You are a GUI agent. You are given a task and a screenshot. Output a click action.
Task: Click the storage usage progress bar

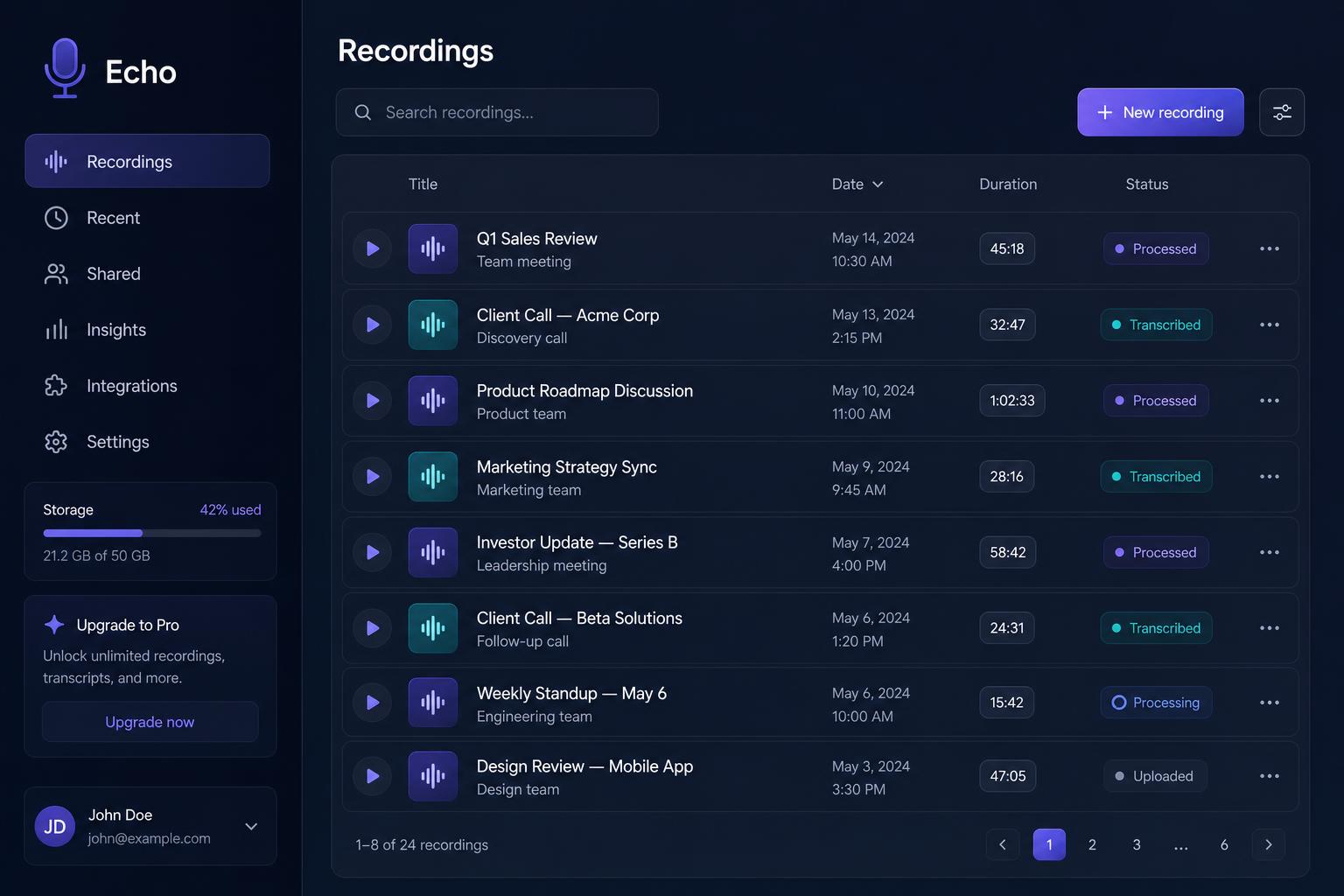pyautogui.click(x=152, y=533)
